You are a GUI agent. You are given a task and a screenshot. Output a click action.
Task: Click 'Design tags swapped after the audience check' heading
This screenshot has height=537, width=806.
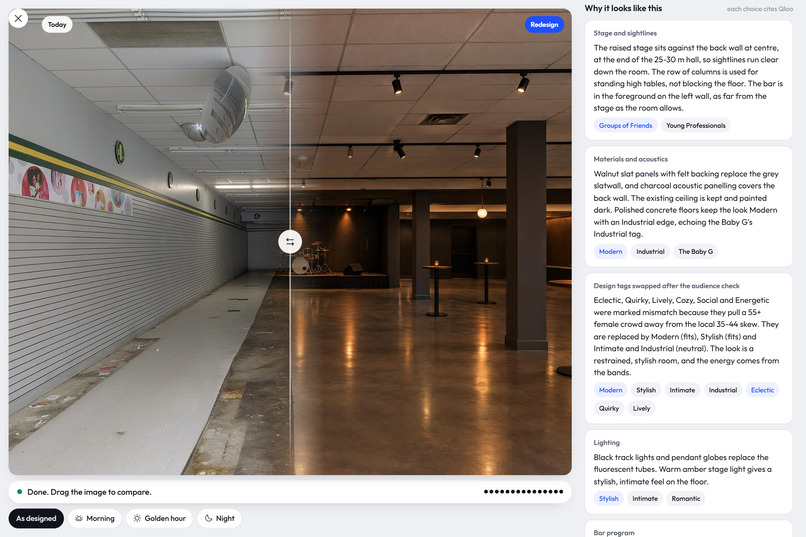pos(666,286)
